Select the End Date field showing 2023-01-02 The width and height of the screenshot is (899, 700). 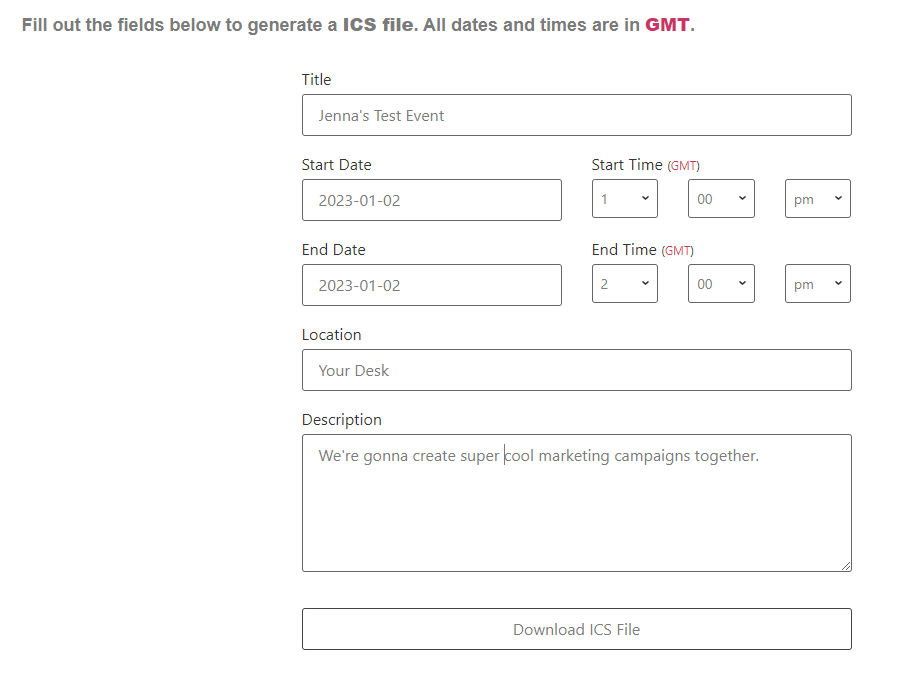pyautogui.click(x=431, y=284)
